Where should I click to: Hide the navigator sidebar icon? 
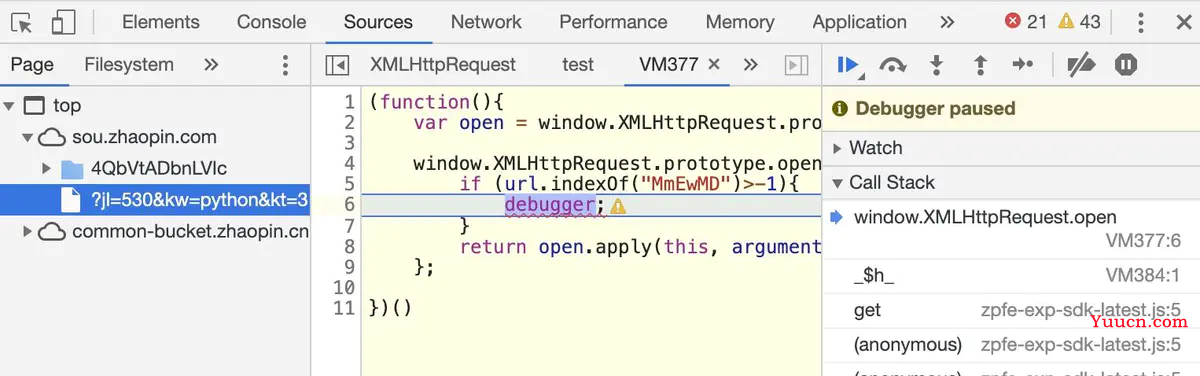[x=338, y=65]
